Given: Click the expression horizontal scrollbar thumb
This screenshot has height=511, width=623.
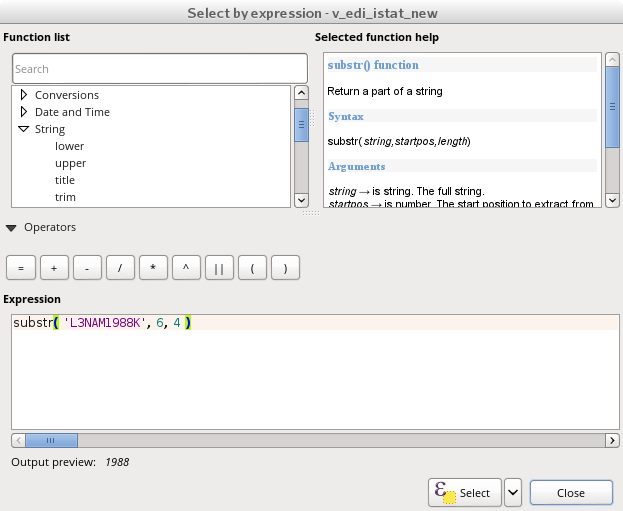Looking at the screenshot, I should point(51,440).
